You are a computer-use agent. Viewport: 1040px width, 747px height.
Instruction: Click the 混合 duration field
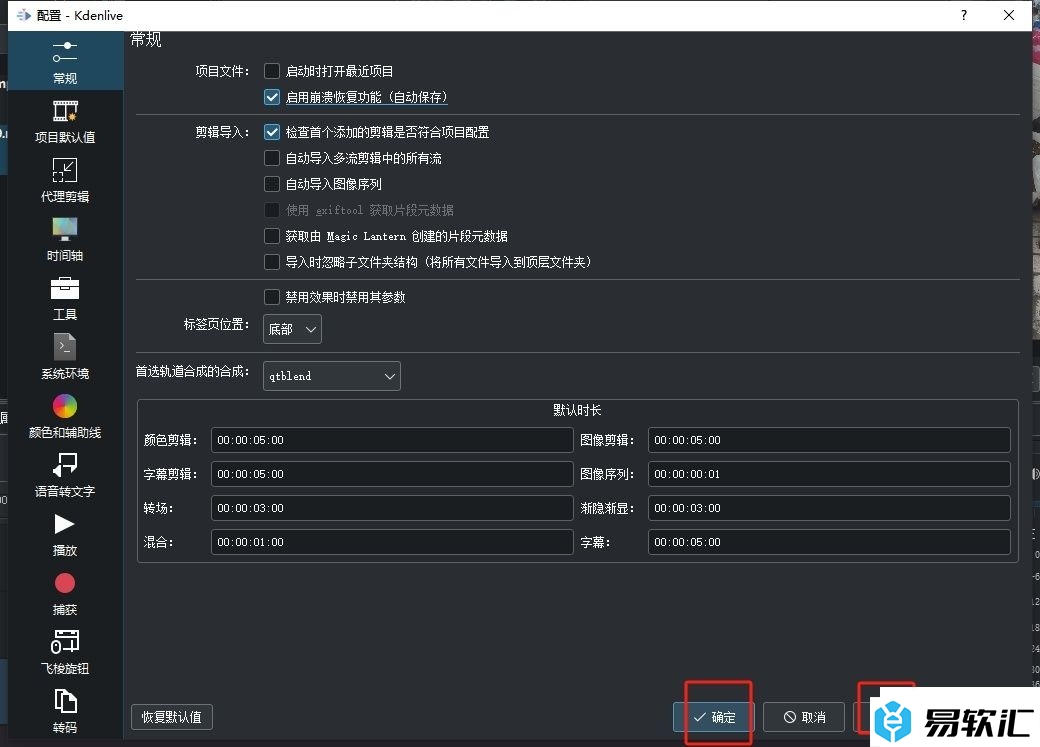click(392, 542)
